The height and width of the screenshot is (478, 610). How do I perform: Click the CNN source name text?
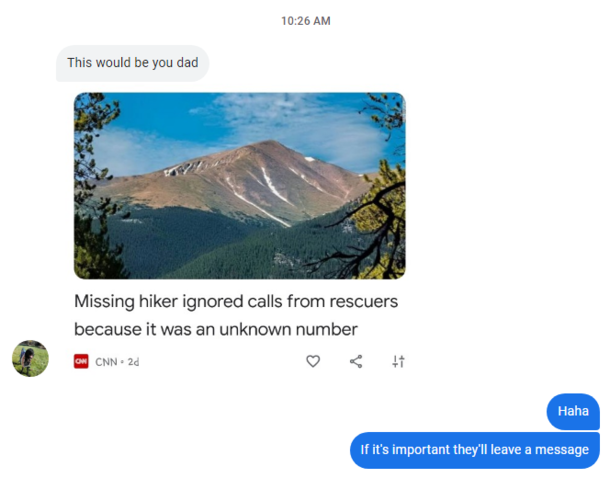[106, 362]
